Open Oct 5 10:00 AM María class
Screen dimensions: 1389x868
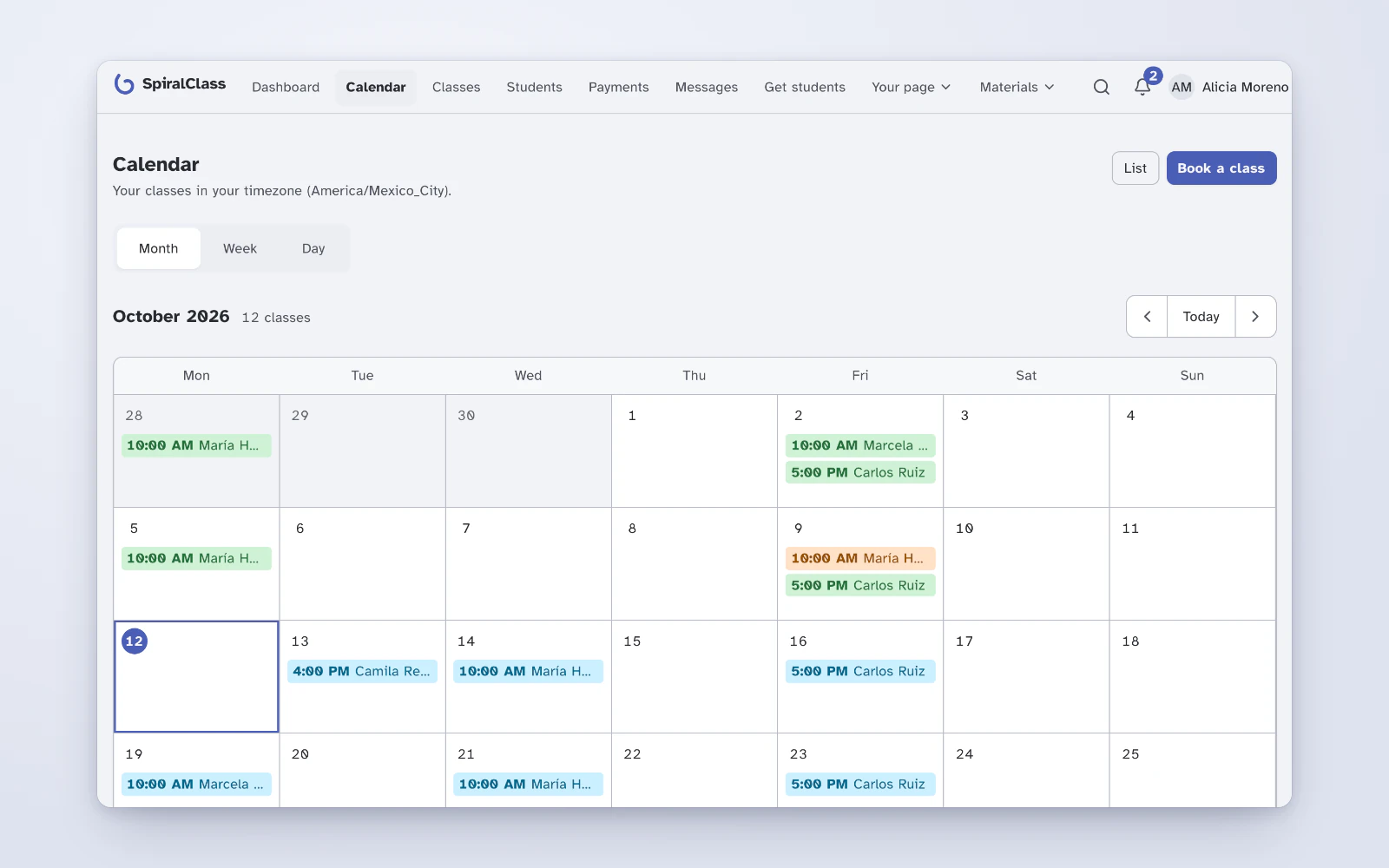(196, 558)
